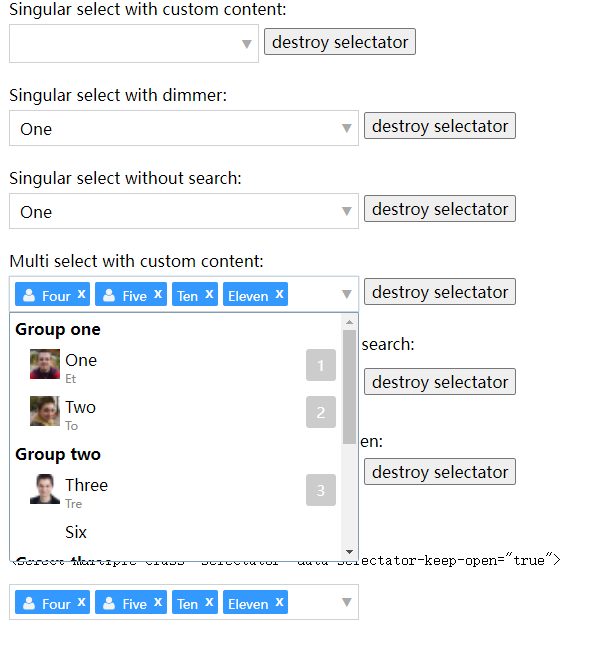Open the custom content singular select arrow
Screen dimensions: 596x650
247,44
